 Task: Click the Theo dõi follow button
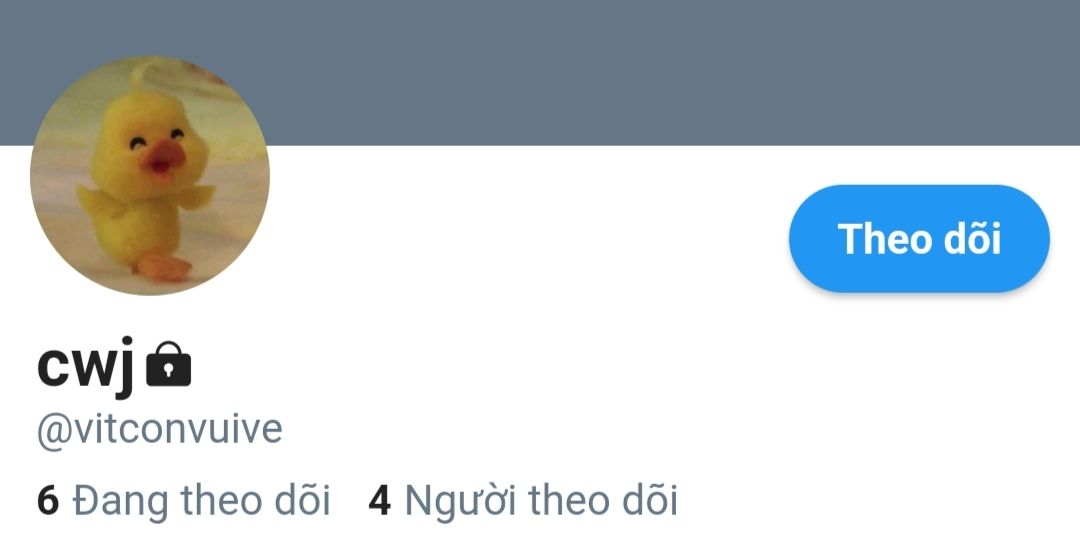click(919, 238)
